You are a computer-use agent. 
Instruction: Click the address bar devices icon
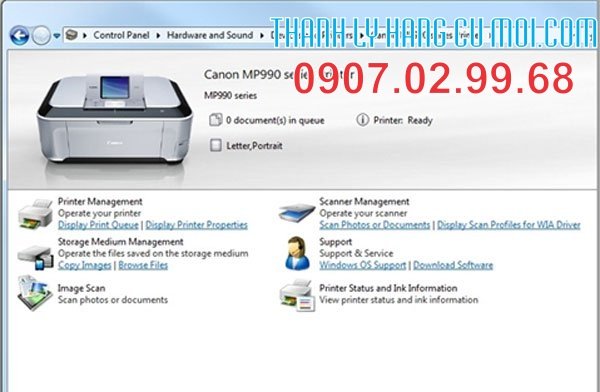72,35
